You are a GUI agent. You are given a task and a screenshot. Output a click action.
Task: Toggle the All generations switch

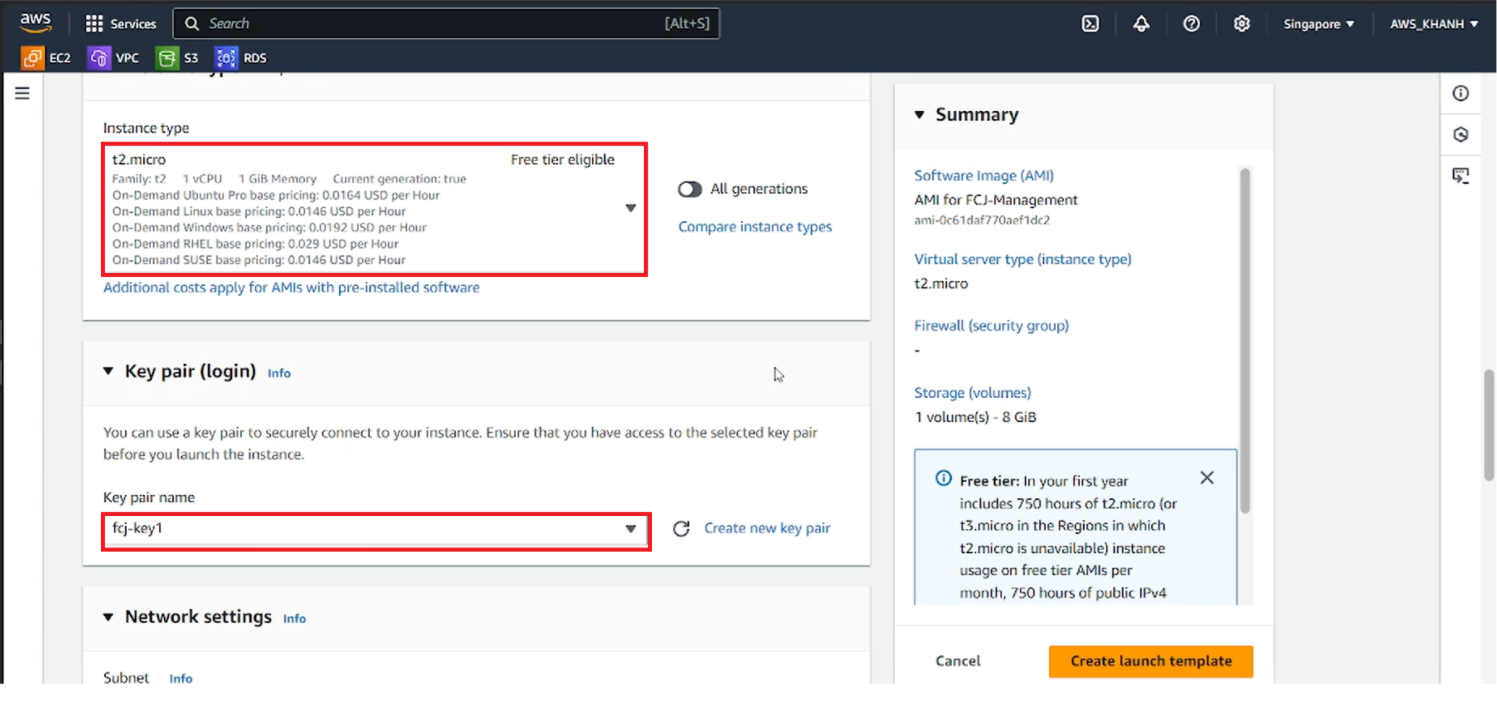click(690, 189)
